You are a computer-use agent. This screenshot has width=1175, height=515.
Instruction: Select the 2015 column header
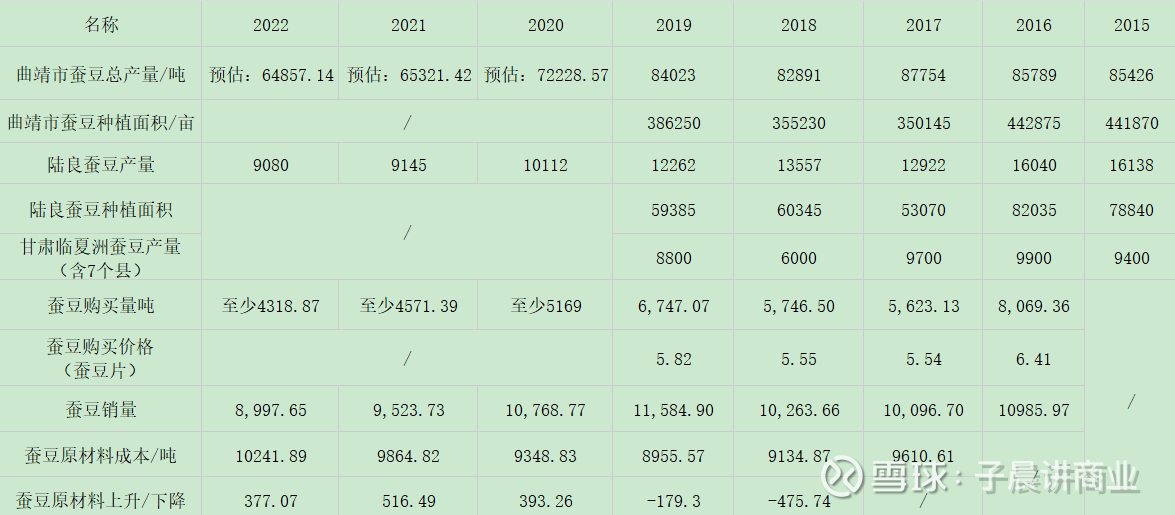pyautogui.click(x=1131, y=25)
